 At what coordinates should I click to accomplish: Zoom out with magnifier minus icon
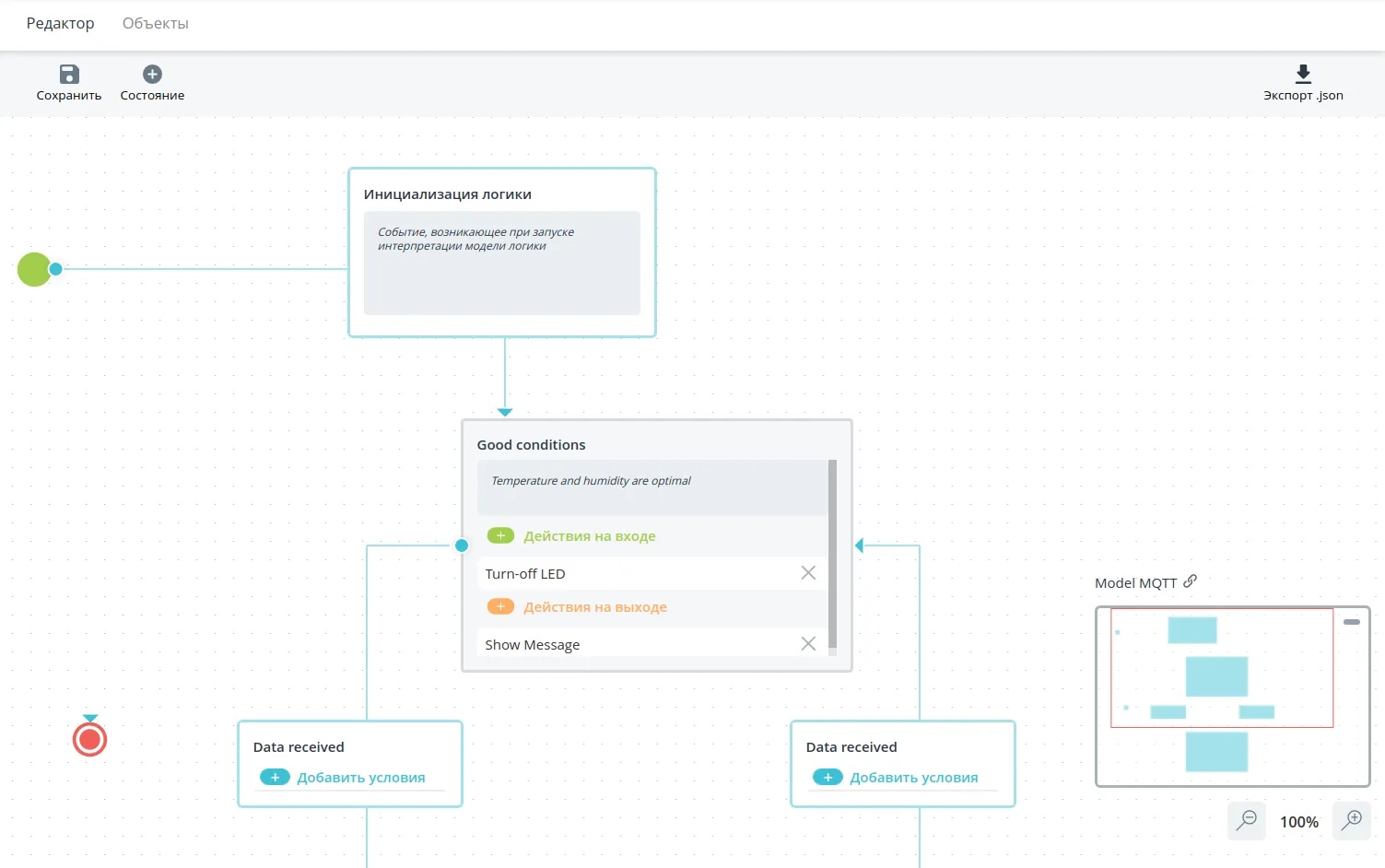pyautogui.click(x=1247, y=820)
